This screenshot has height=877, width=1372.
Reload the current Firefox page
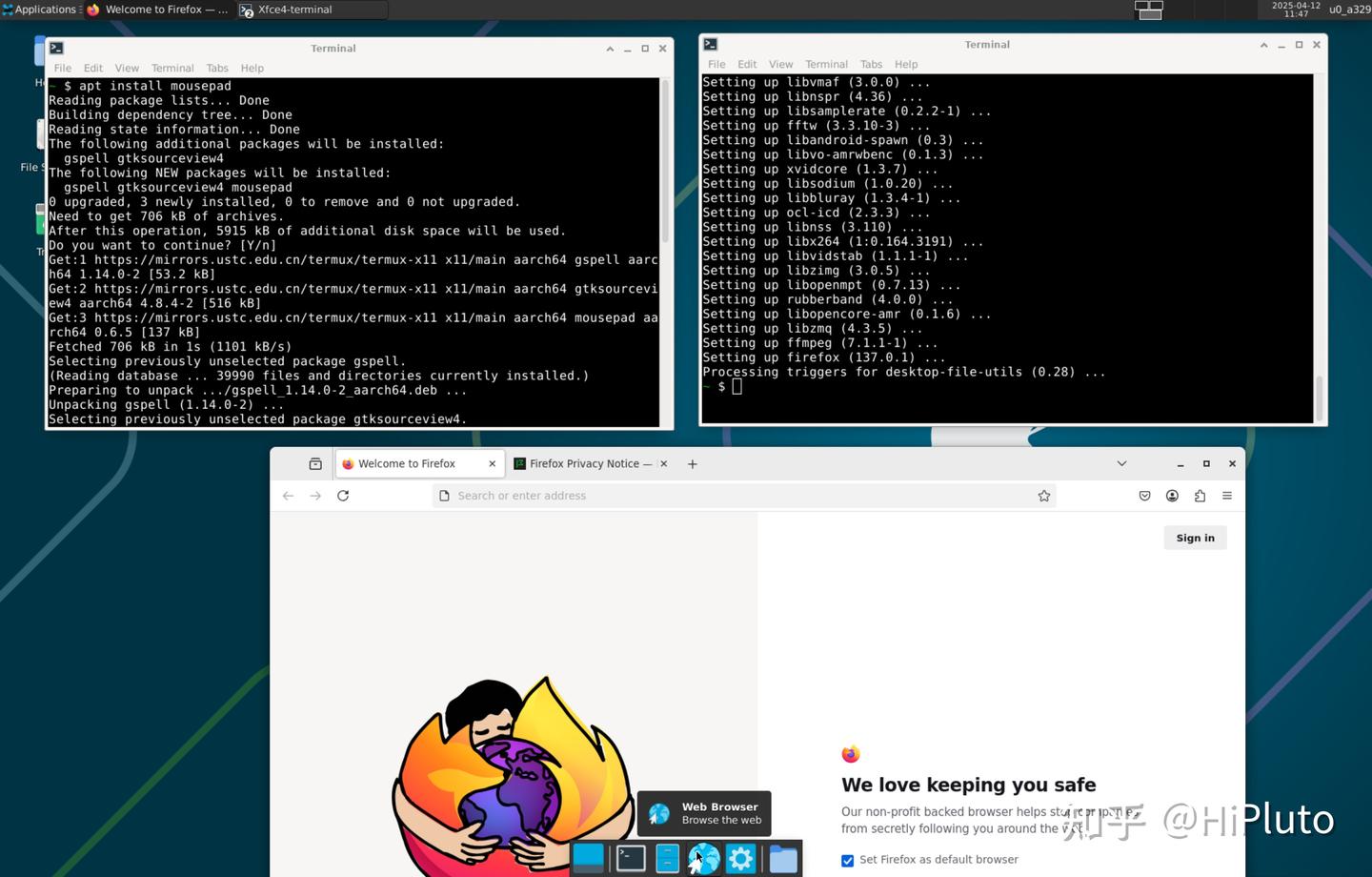[x=343, y=495]
